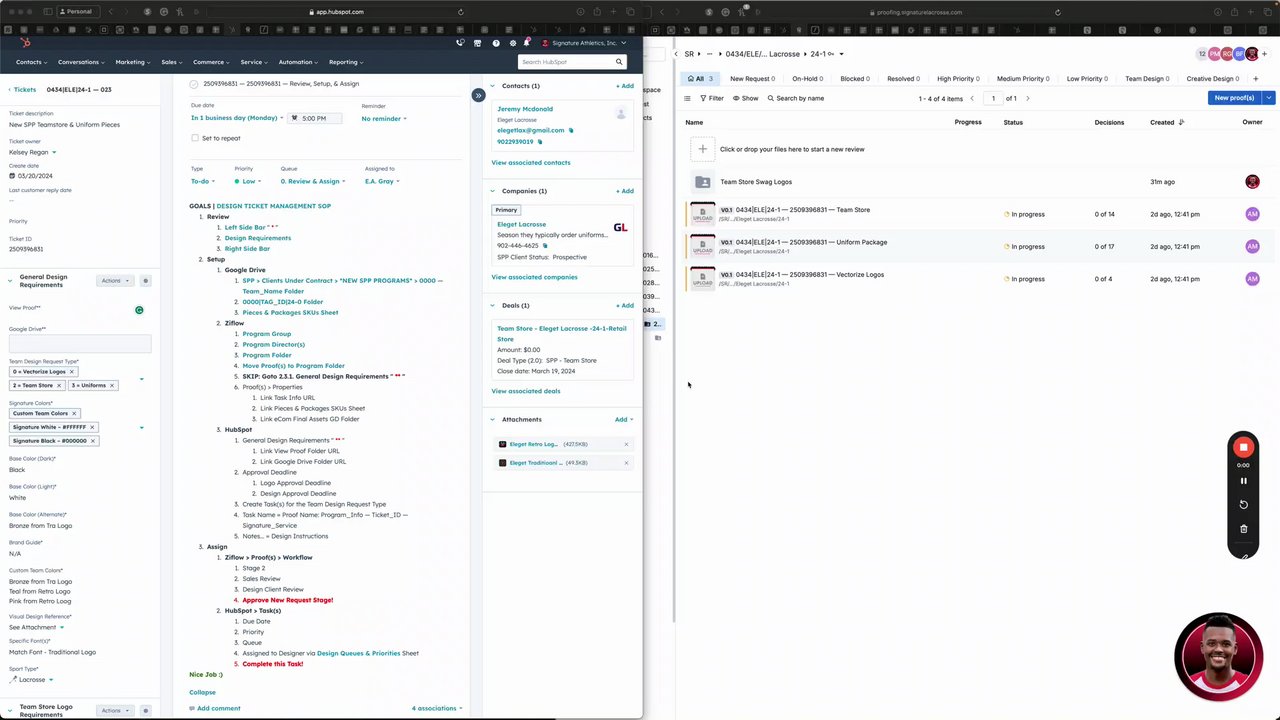This screenshot has width=1280, height=720.
Task: Open the Contacts navigation menu
Action: pos(31,62)
